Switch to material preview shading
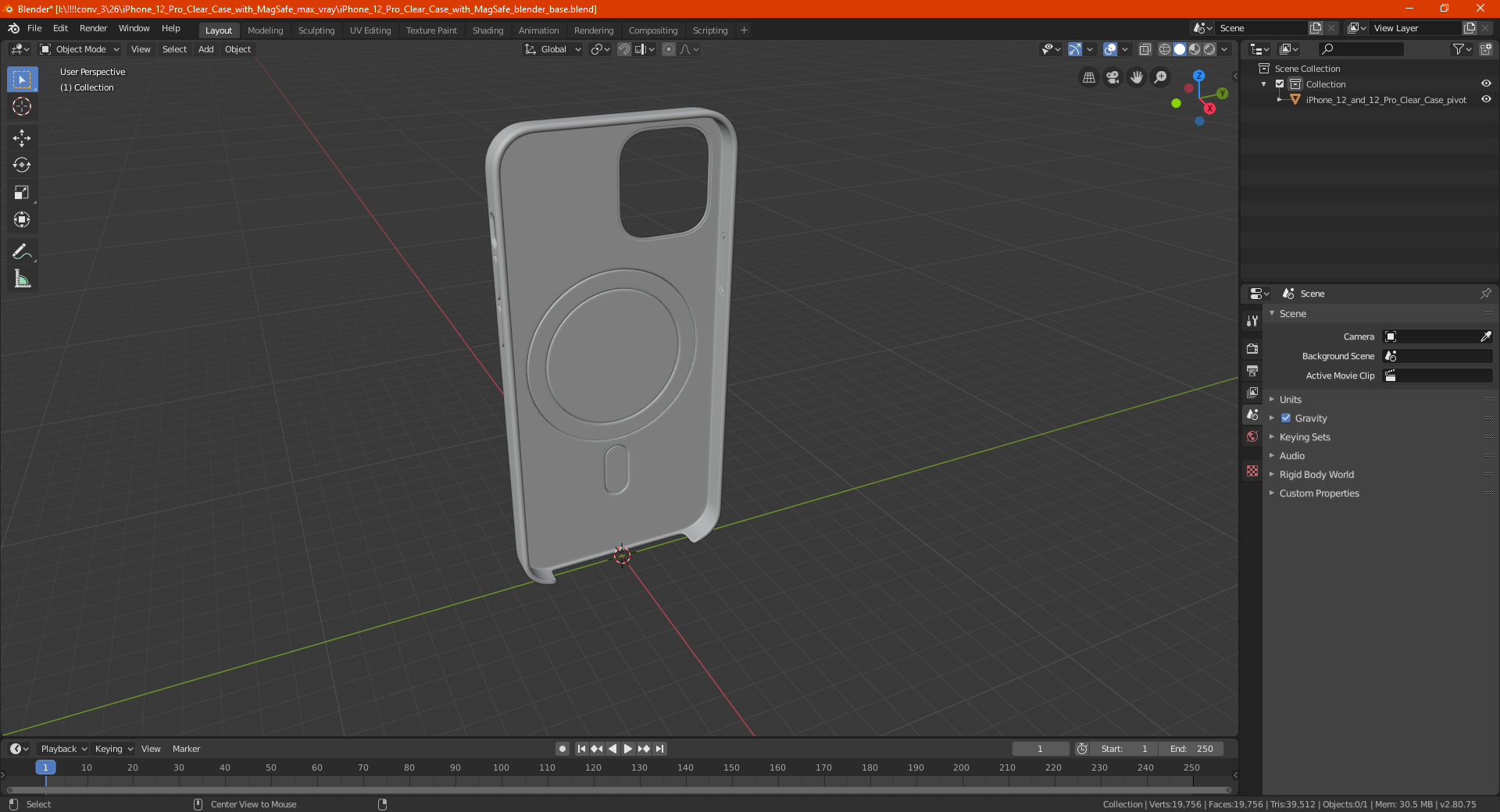This screenshot has height=812, width=1500. click(1195, 49)
